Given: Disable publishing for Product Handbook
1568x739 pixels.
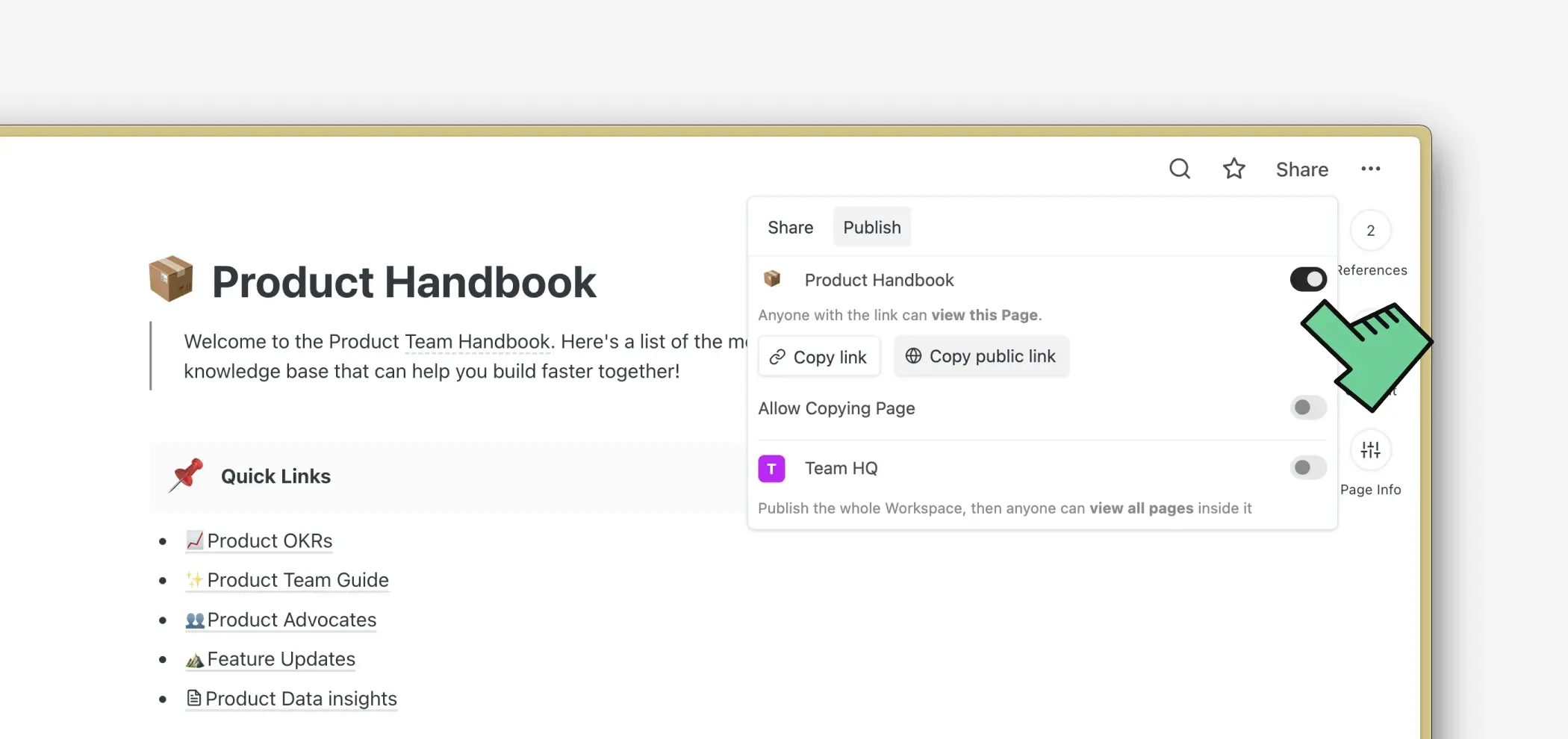Looking at the screenshot, I should coord(1307,278).
